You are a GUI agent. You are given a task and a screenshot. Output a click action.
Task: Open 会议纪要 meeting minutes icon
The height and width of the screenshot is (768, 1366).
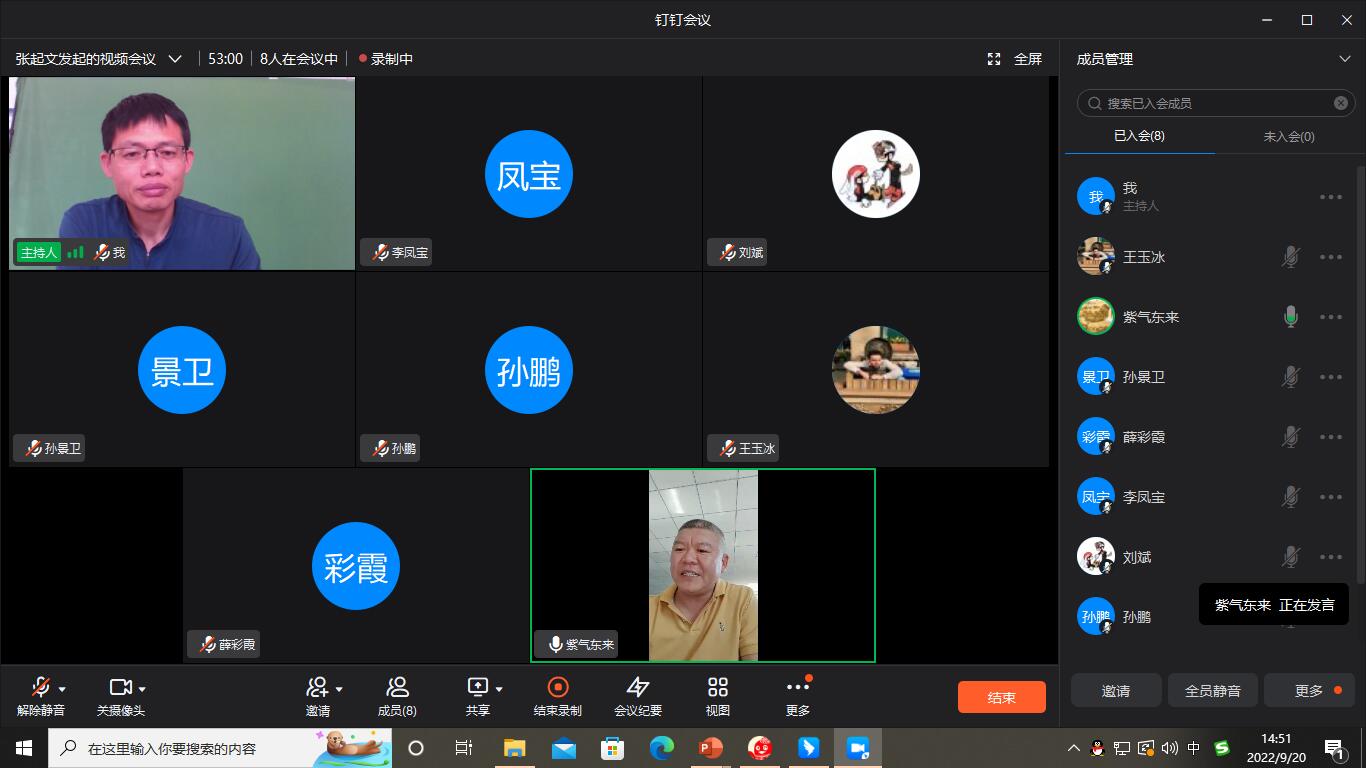pyautogui.click(x=638, y=687)
